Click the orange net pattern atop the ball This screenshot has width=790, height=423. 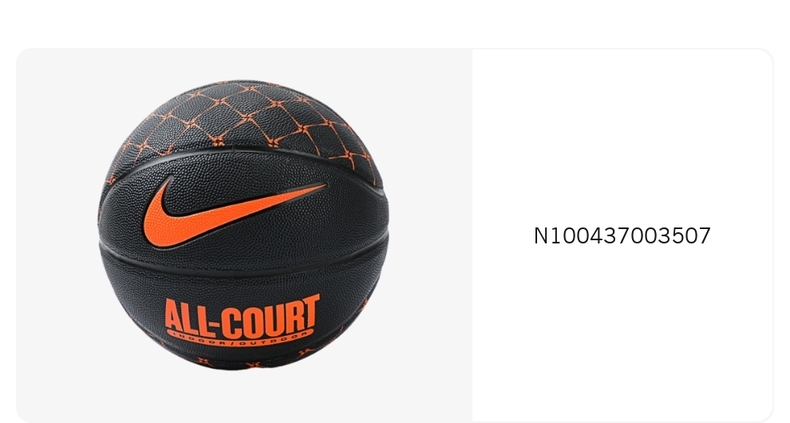coord(242,118)
